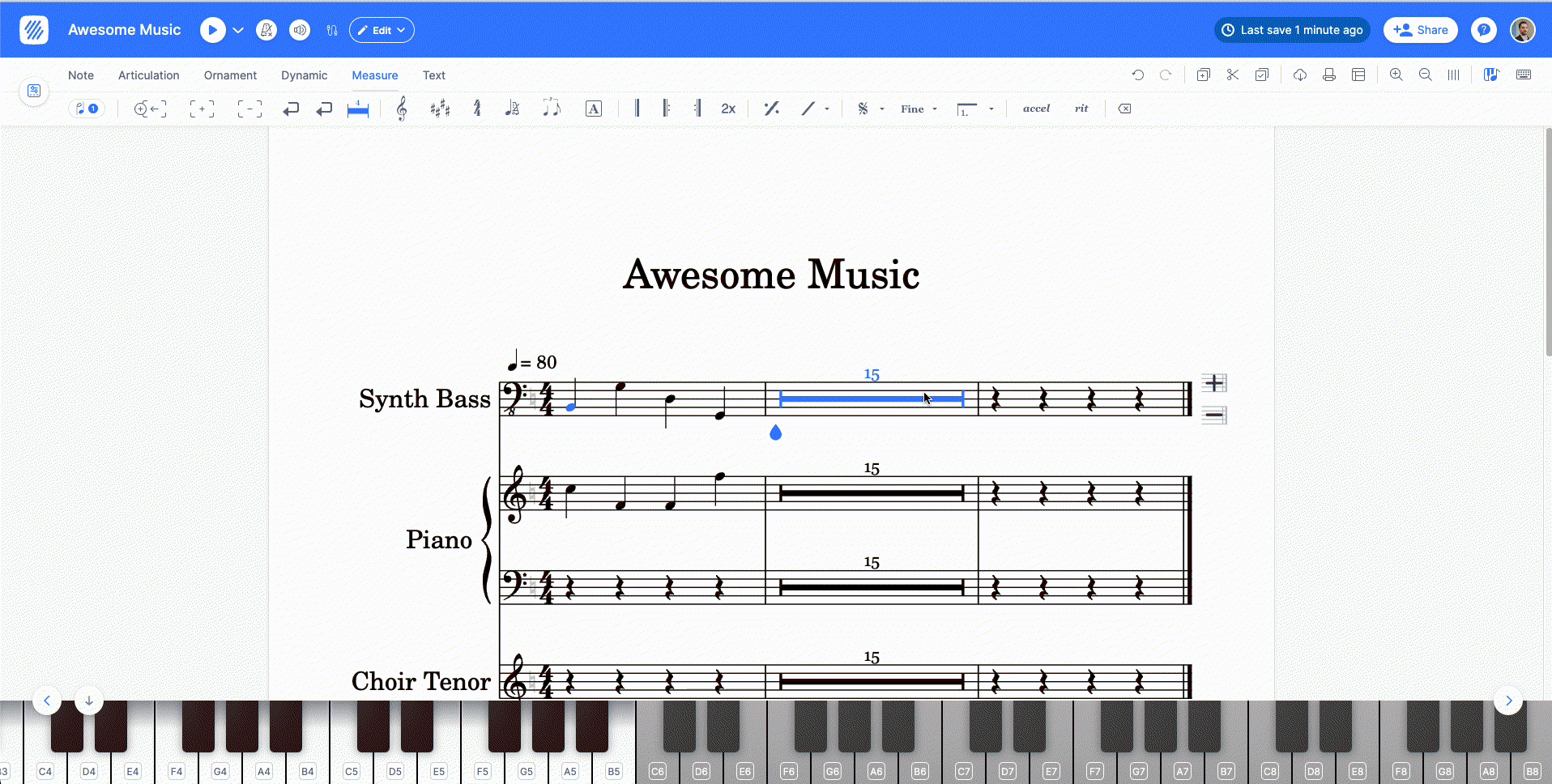Click the C4 piano key
1552x784 pixels.
coord(45,753)
